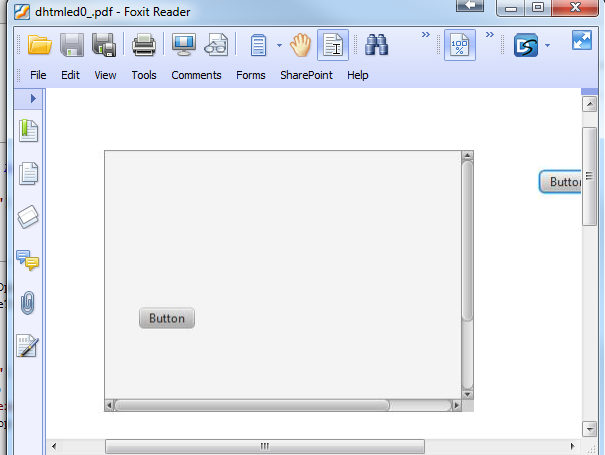Open search with the binoculars icon
Image resolution: width=605 pixels, height=455 pixels.
376,45
